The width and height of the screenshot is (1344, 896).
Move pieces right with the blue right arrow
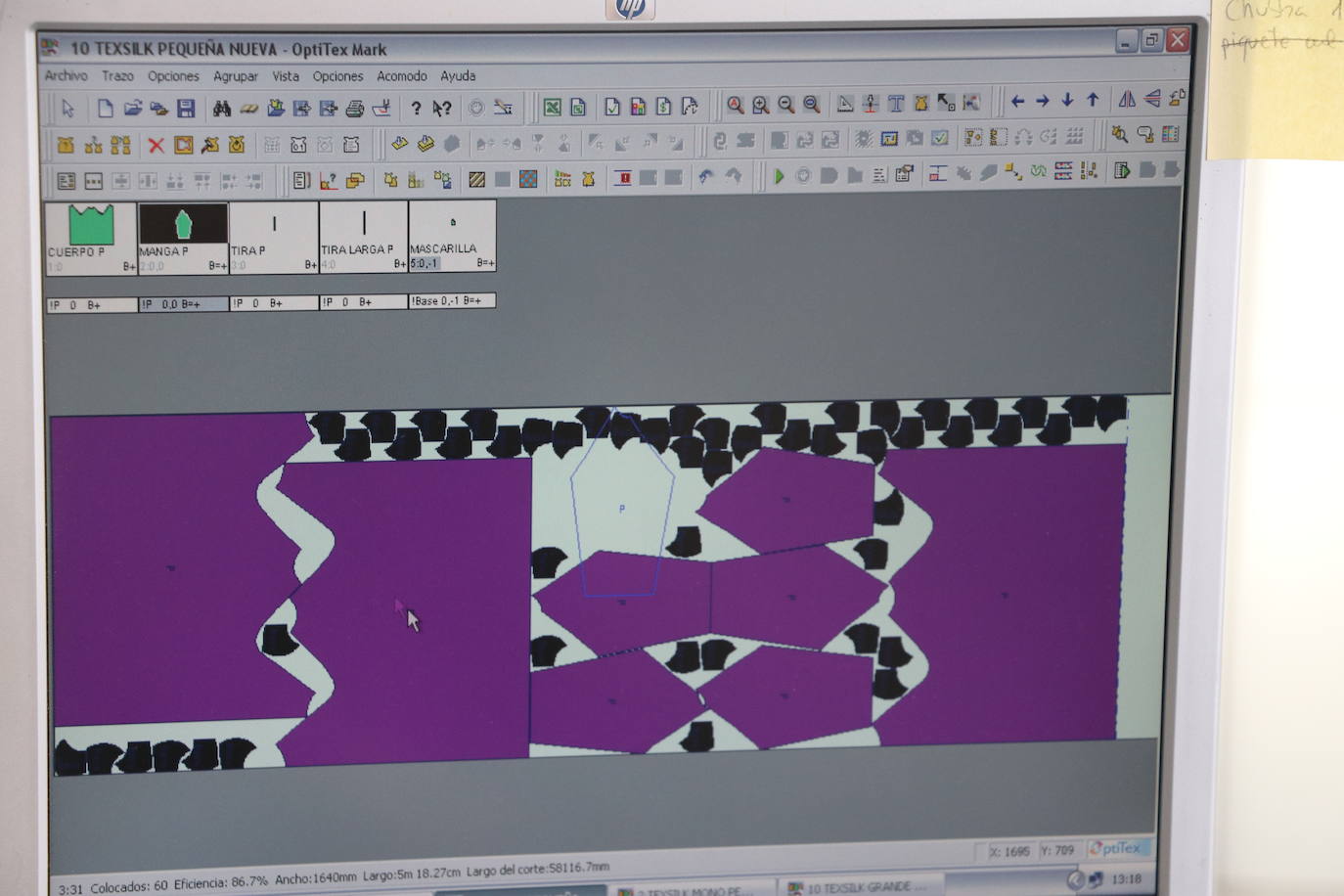1043,101
